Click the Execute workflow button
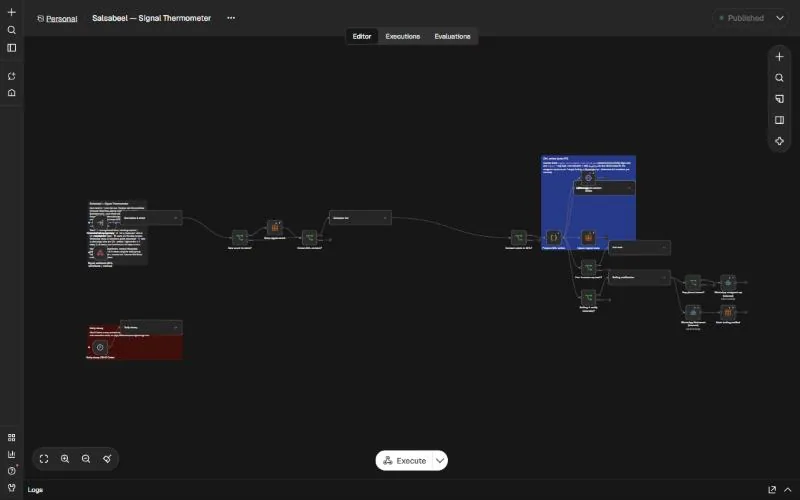The width and height of the screenshot is (800, 500). (405, 461)
